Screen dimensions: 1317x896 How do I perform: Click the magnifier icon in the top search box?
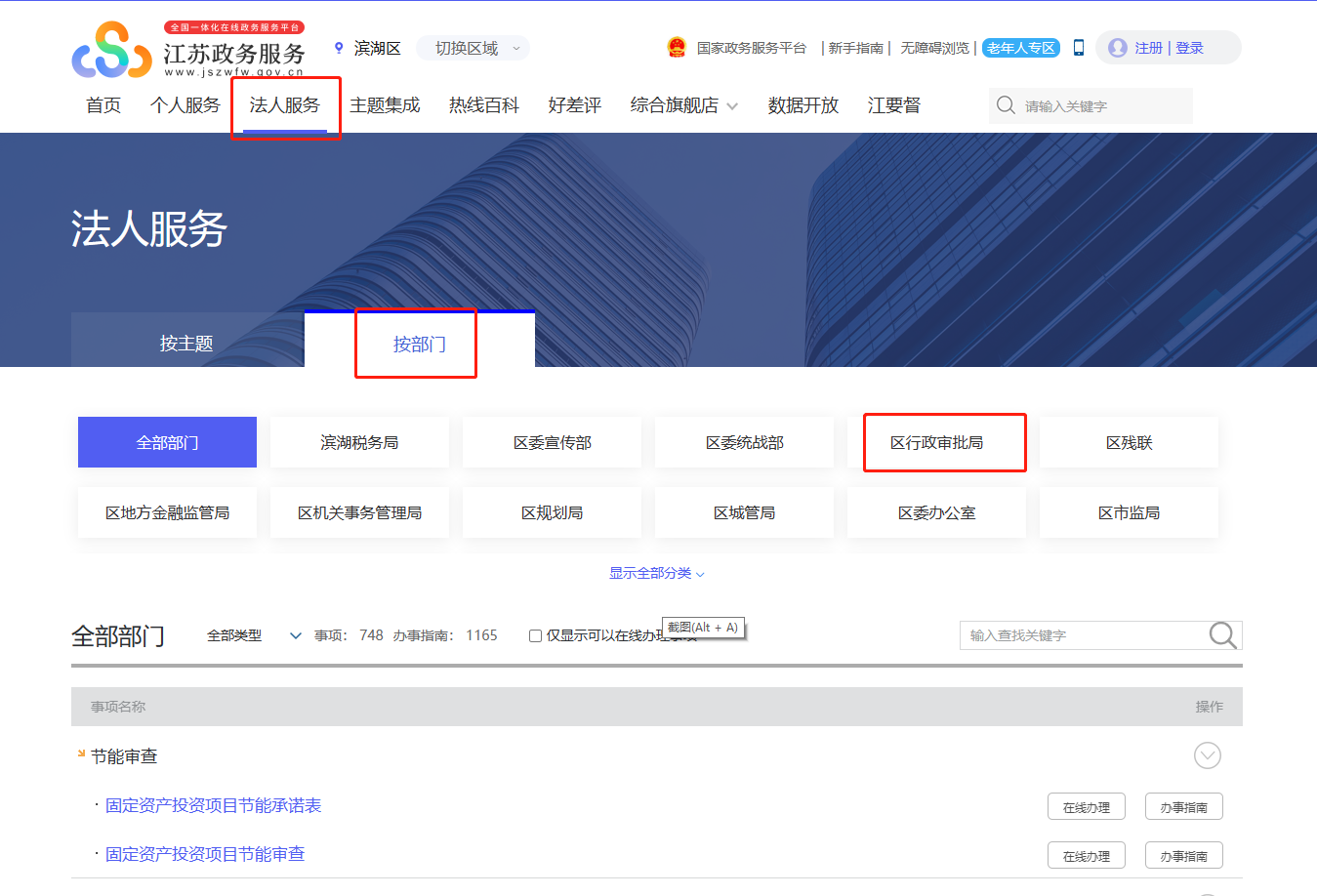(1006, 105)
